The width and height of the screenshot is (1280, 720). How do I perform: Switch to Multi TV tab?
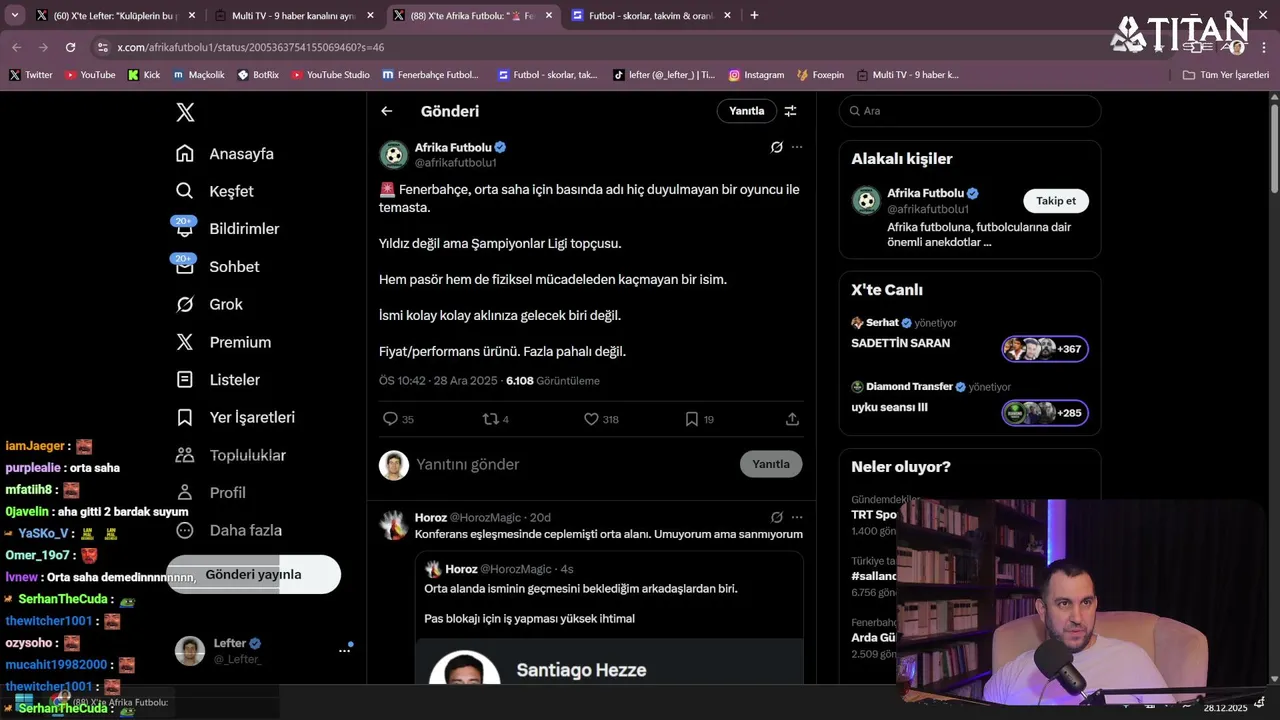click(293, 16)
